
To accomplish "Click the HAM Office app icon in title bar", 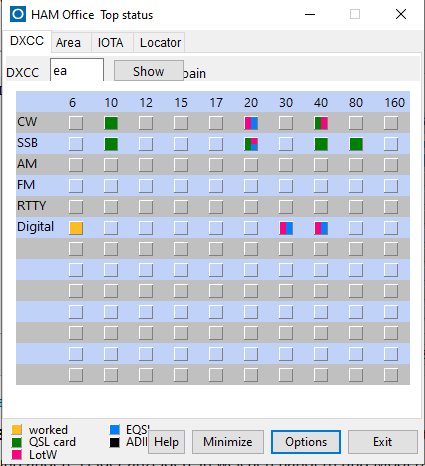I will pos(18,14).
